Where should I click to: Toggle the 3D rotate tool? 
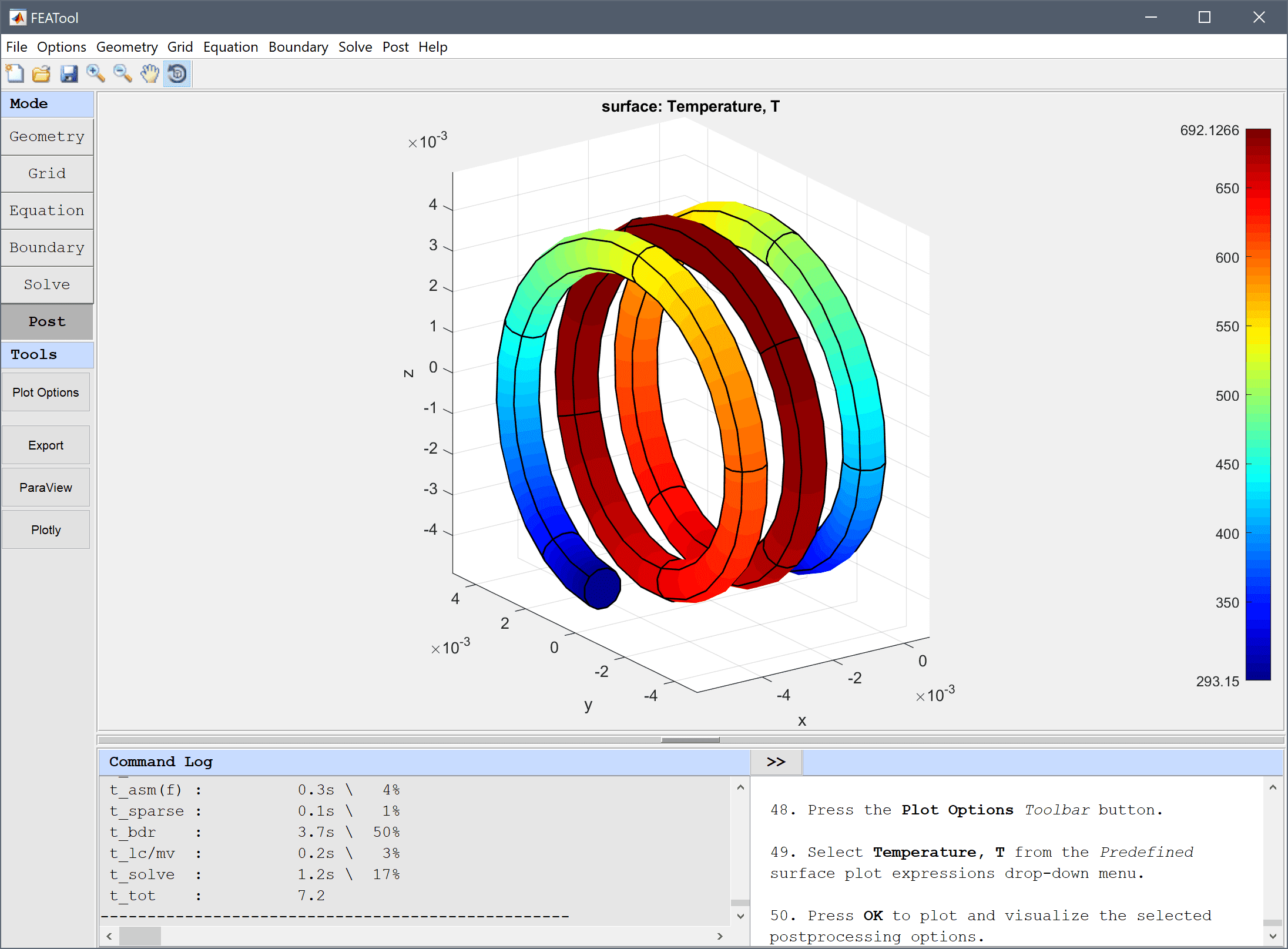tap(177, 74)
